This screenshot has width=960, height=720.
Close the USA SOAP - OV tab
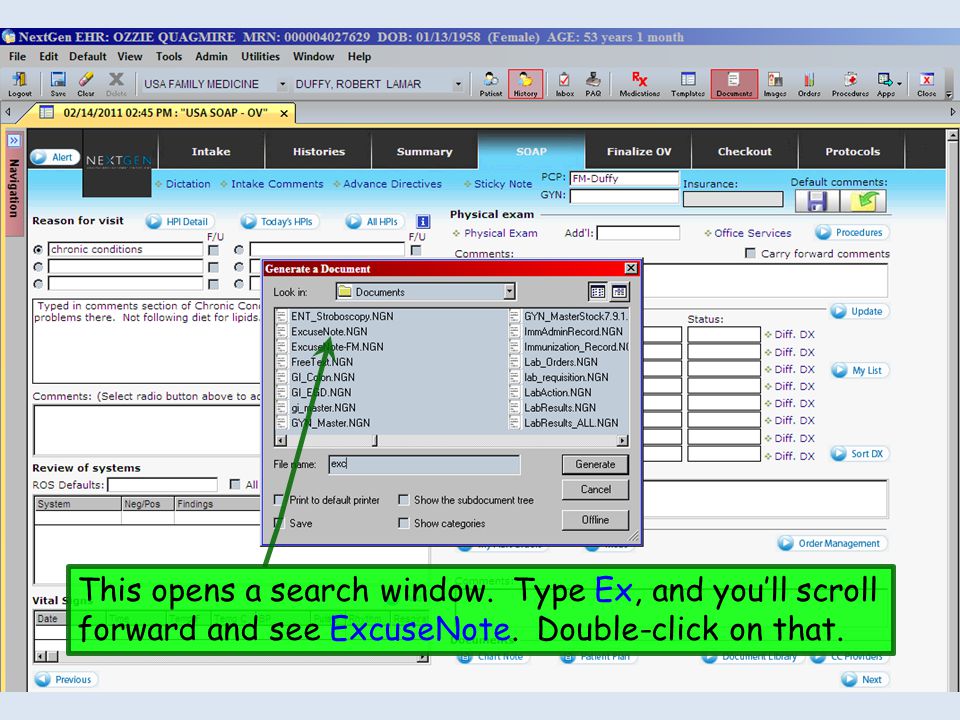click(x=284, y=113)
